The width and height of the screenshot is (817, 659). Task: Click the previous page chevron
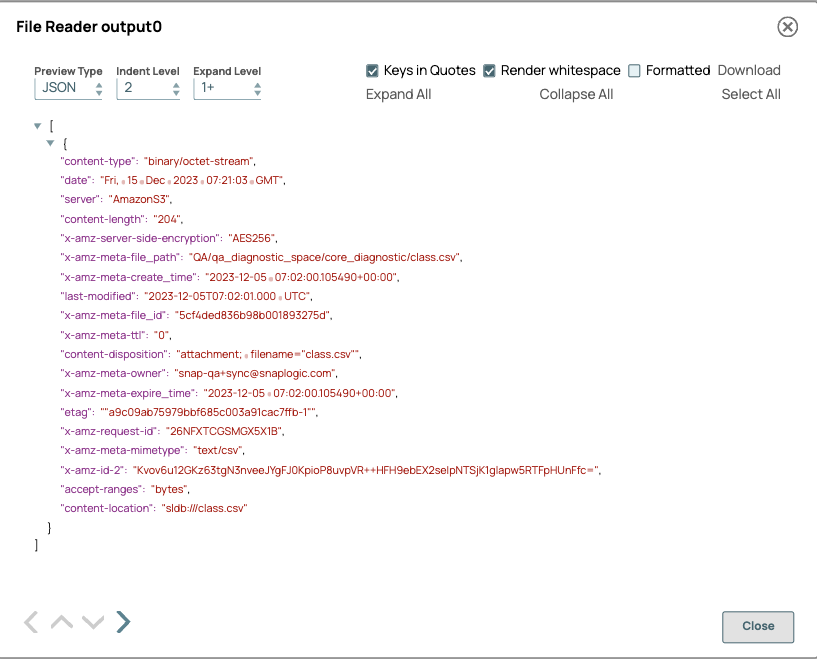30,621
